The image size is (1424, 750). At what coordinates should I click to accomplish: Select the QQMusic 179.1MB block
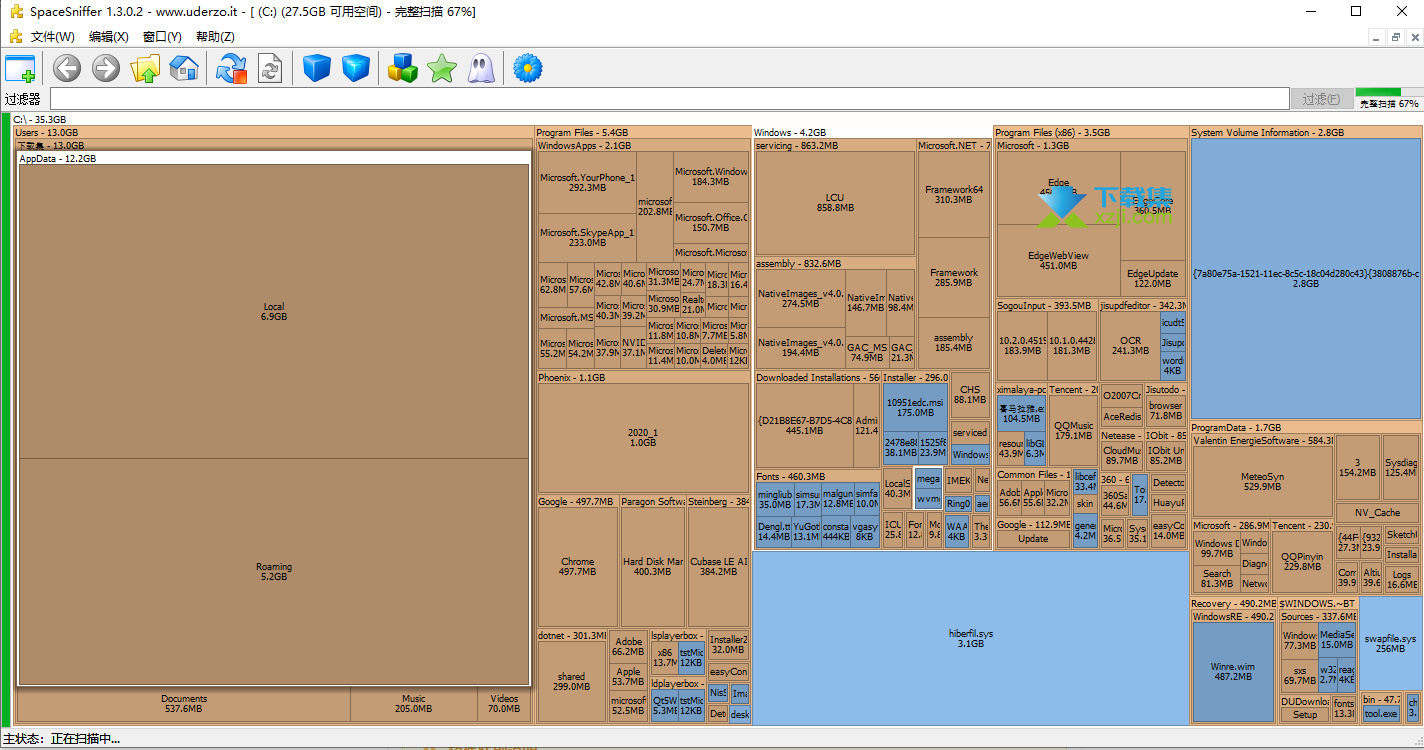tap(1073, 430)
